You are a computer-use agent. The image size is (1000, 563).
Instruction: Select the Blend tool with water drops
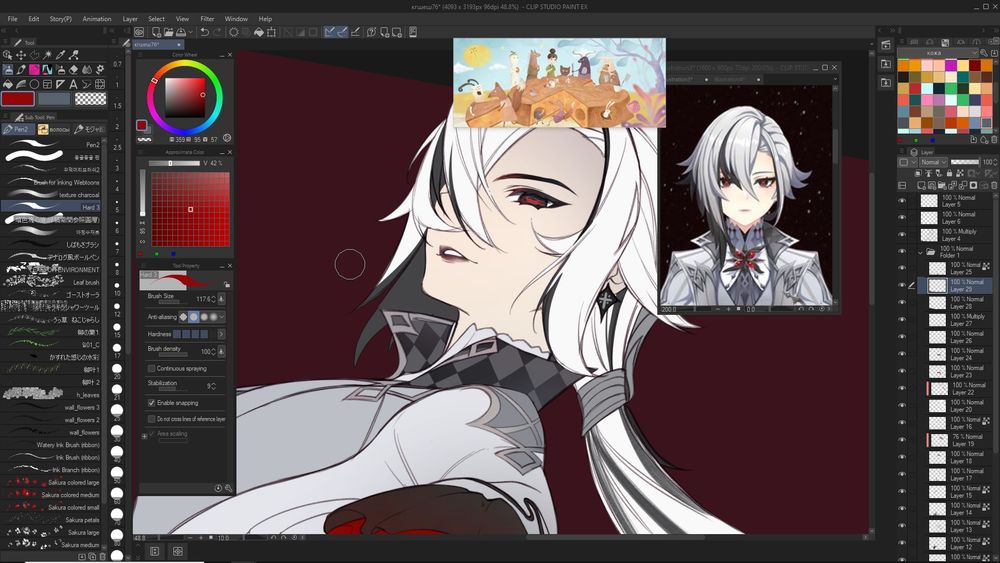pos(87,69)
